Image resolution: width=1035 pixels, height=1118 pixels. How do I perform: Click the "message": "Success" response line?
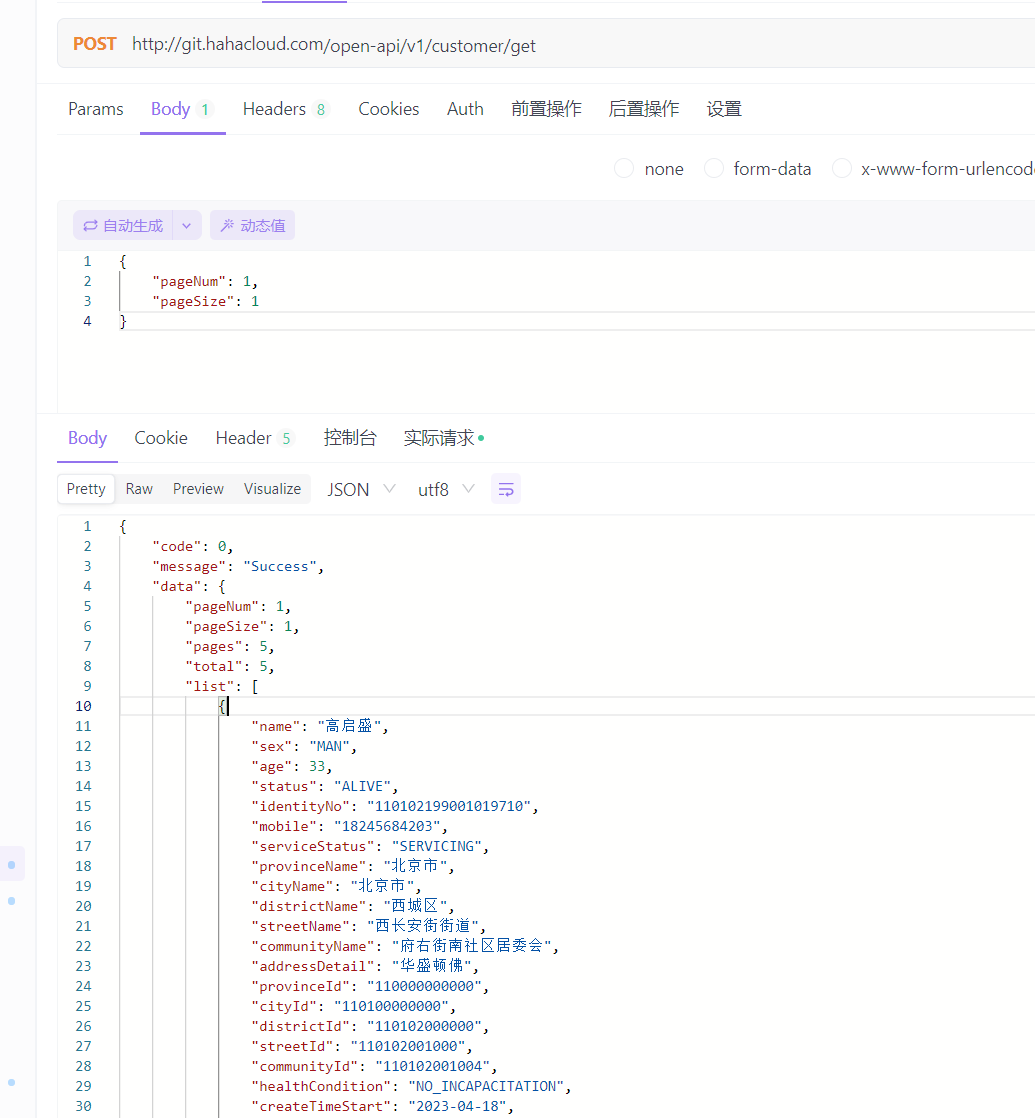coord(238,567)
